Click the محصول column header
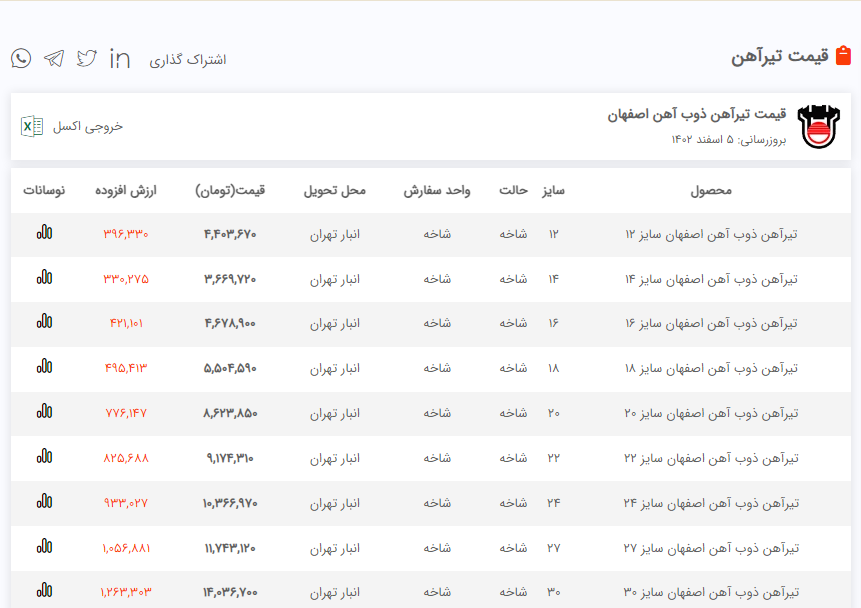 711,190
